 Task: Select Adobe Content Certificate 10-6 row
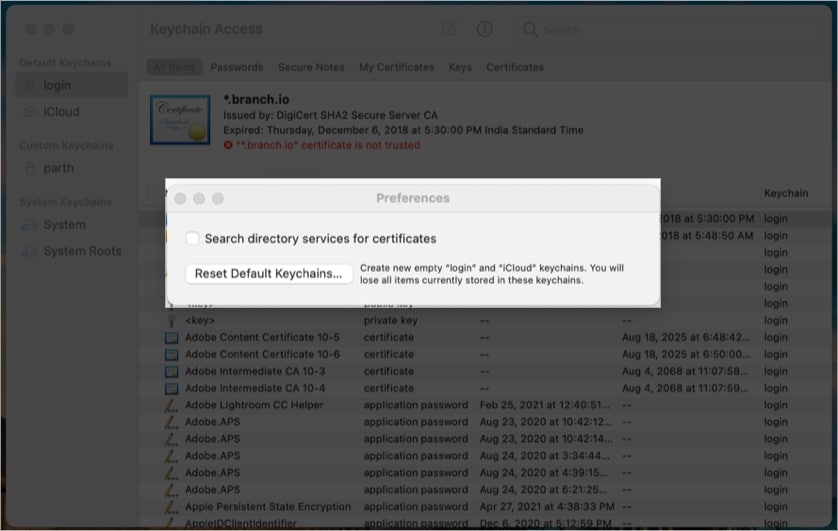(x=486, y=355)
